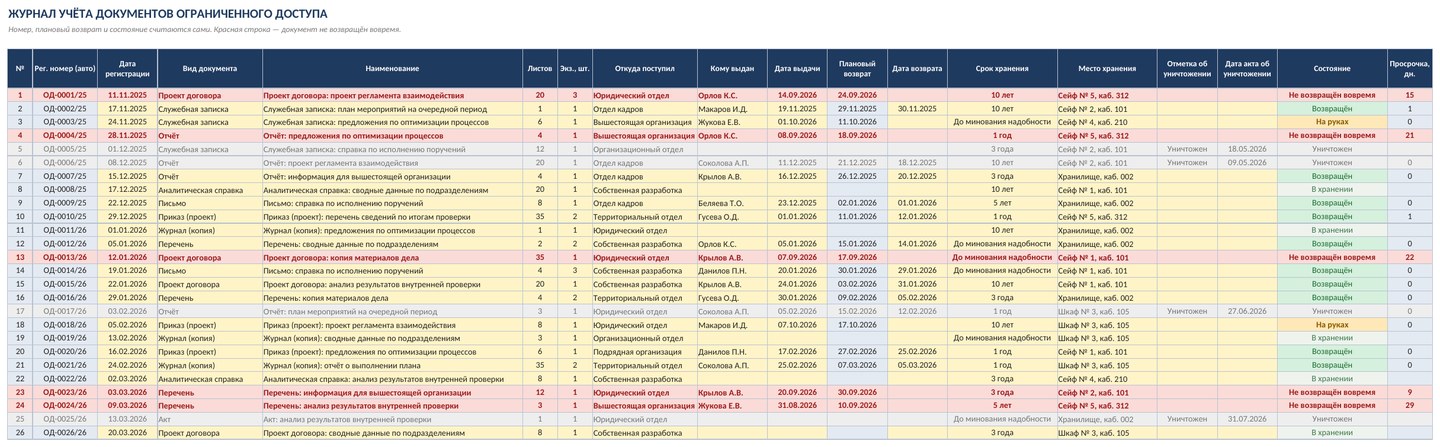Image resolution: width=1440 pixels, height=447 pixels.
Task: Click the 'Дата выдачи' column header
Action: tap(797, 69)
